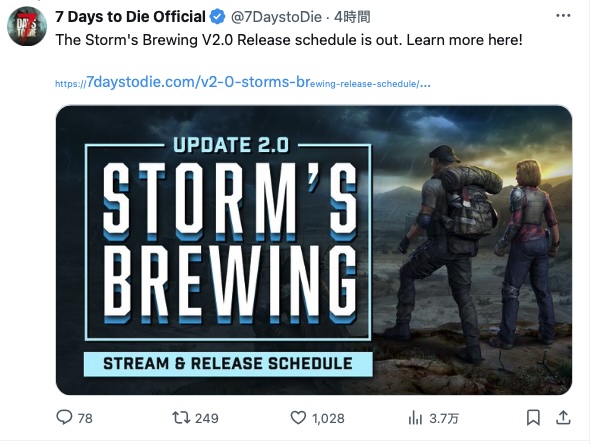This screenshot has width=595, height=445.
Task: Open view analytics bar chart icon
Action: pyautogui.click(x=415, y=418)
